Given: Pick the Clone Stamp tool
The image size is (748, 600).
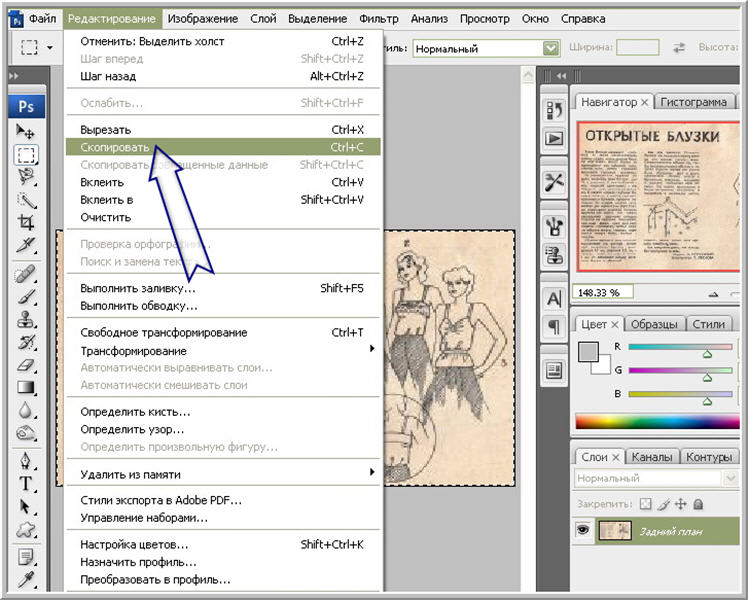Looking at the screenshot, I should pos(26,319).
